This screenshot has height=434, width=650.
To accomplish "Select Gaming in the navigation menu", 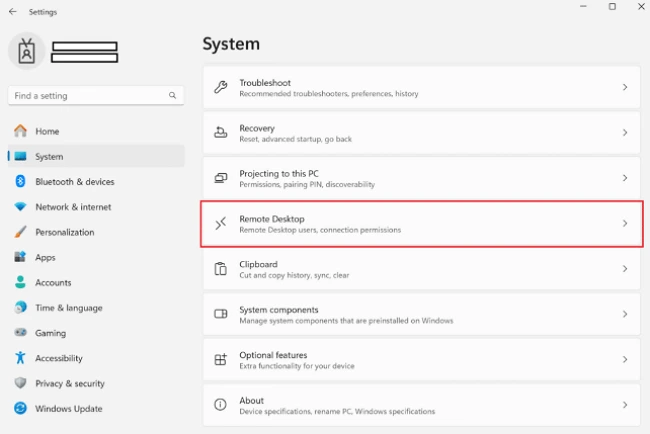I will 50,333.
